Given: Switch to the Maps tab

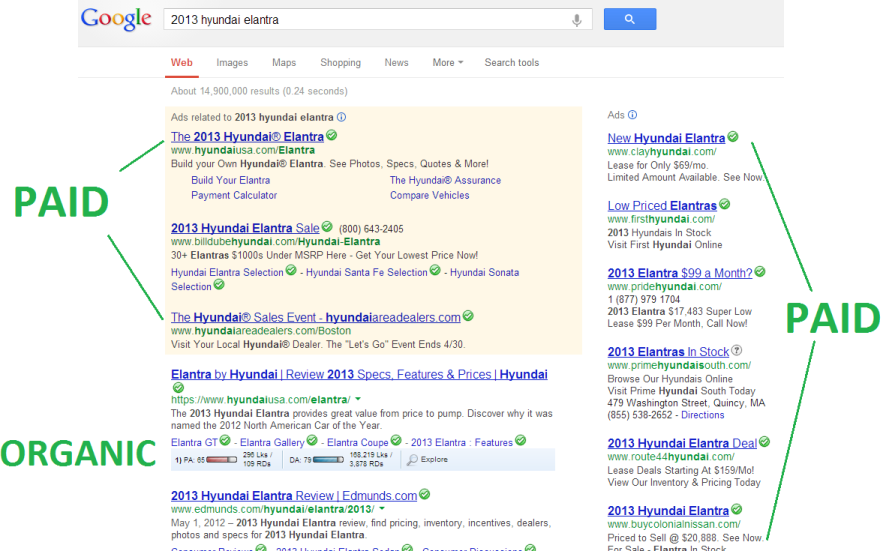Looking at the screenshot, I should pos(284,63).
